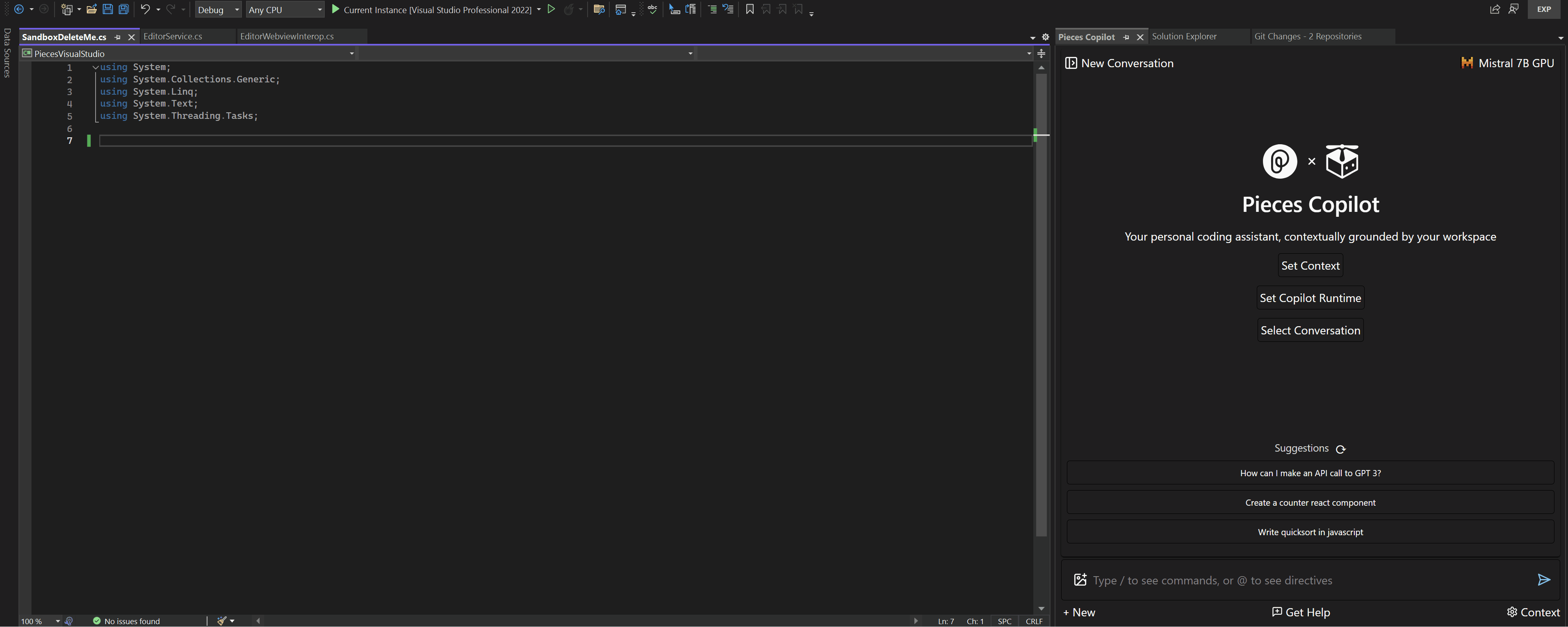1568x627 pixels.
Task: Open Find in Files folder-search icon
Action: (599, 9)
